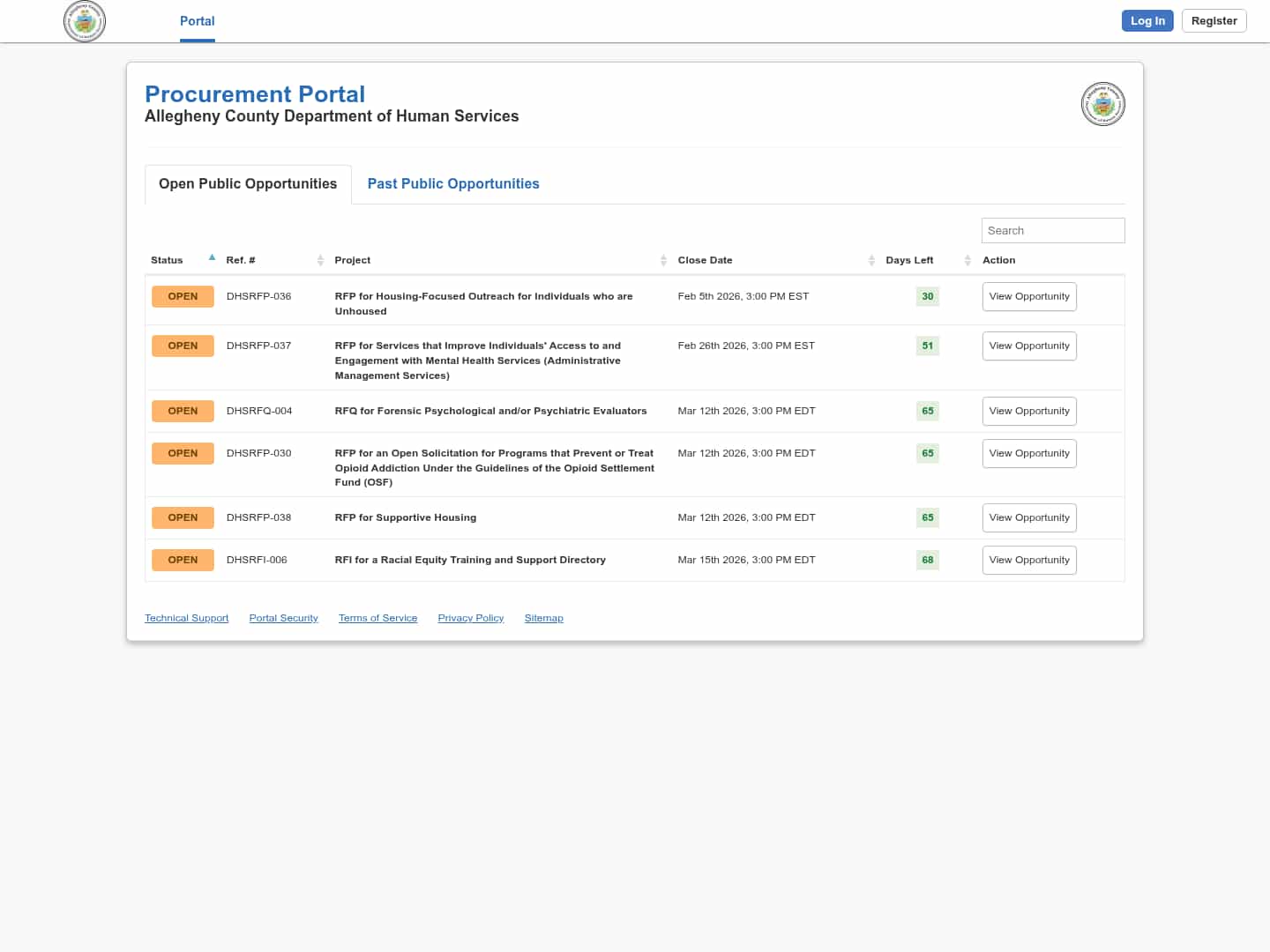View Opportunity for RFP for Supportive Housing
Viewport: 1270px width, 952px height.
[x=1028, y=518]
